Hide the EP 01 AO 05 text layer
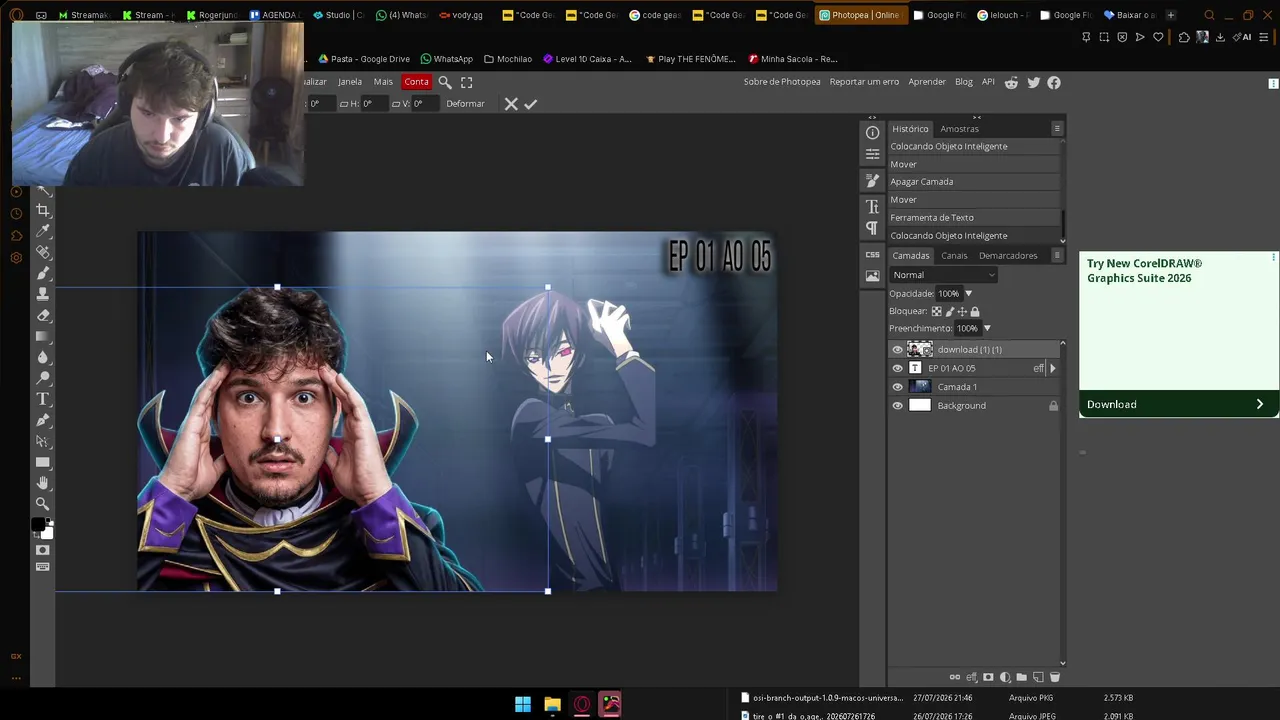Screen dimensions: 1280x720 tap(897, 368)
